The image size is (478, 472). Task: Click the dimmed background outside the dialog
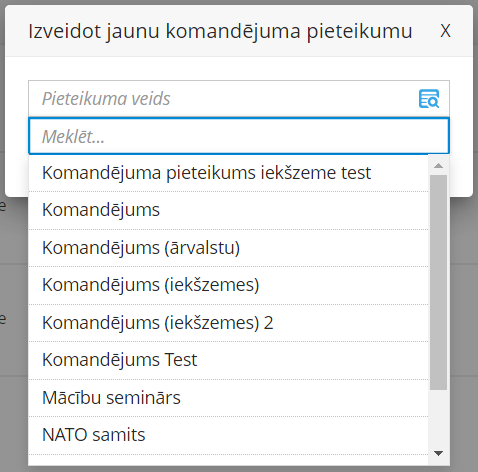(13, 333)
